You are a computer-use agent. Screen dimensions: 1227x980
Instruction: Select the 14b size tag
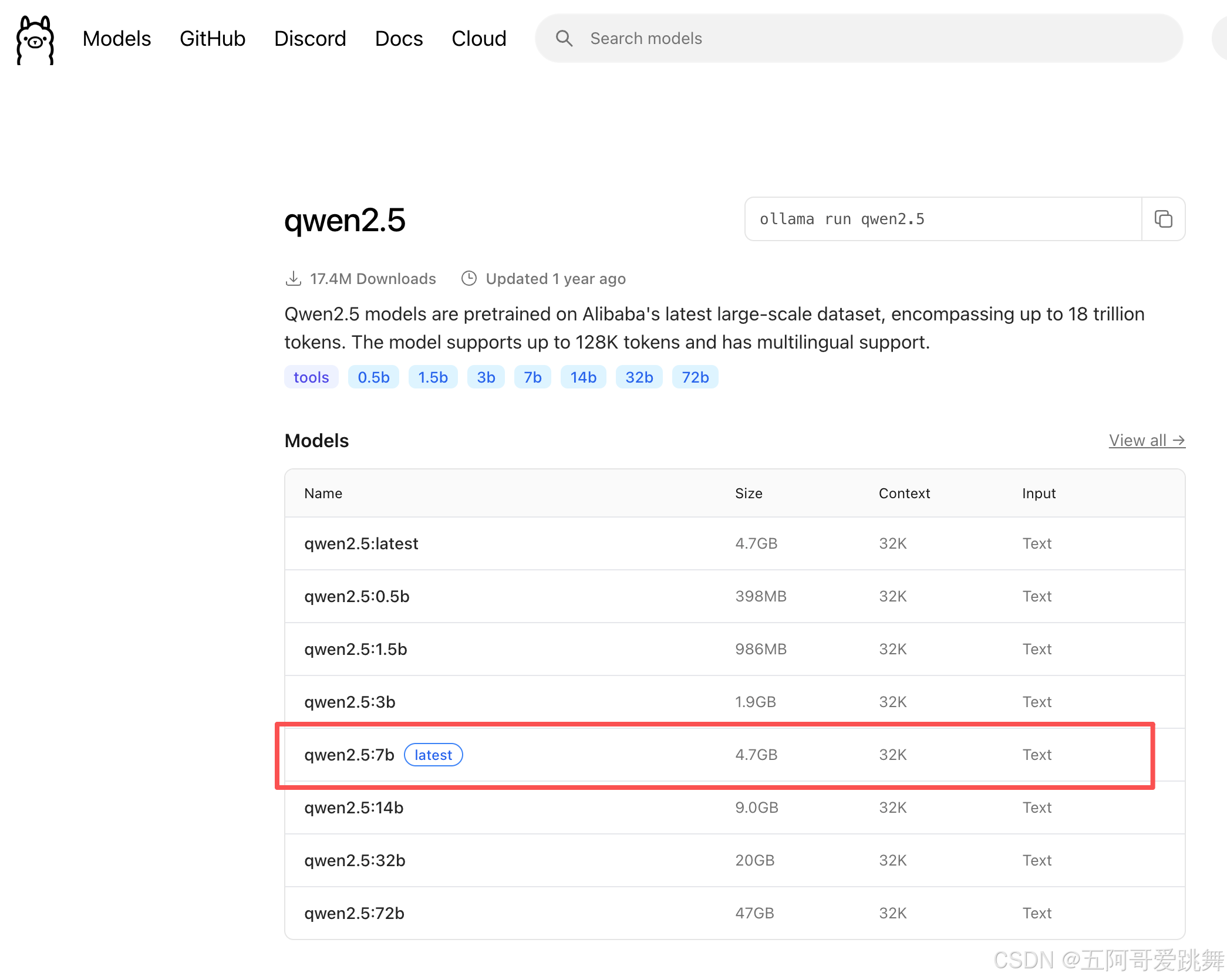pyautogui.click(x=583, y=377)
